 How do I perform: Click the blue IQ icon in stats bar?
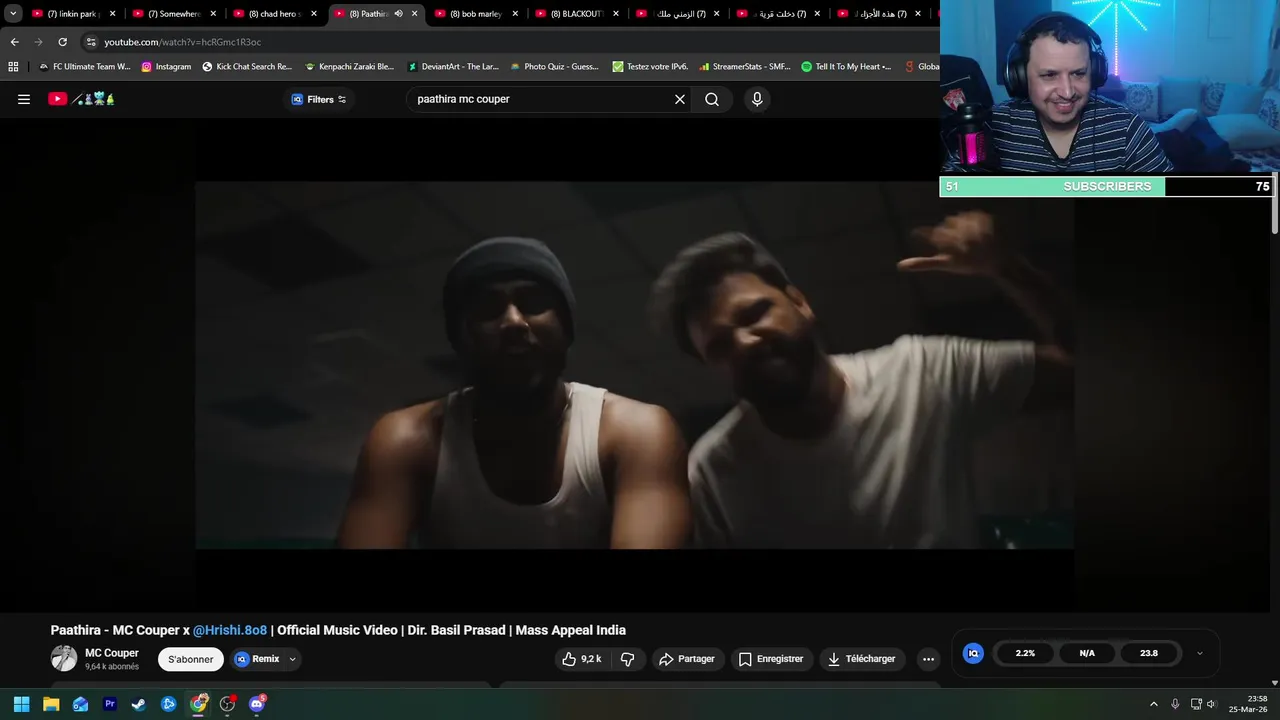pyautogui.click(x=973, y=653)
